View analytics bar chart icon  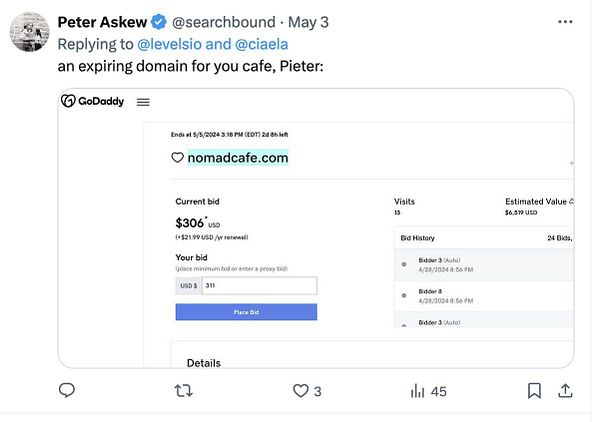pos(418,391)
